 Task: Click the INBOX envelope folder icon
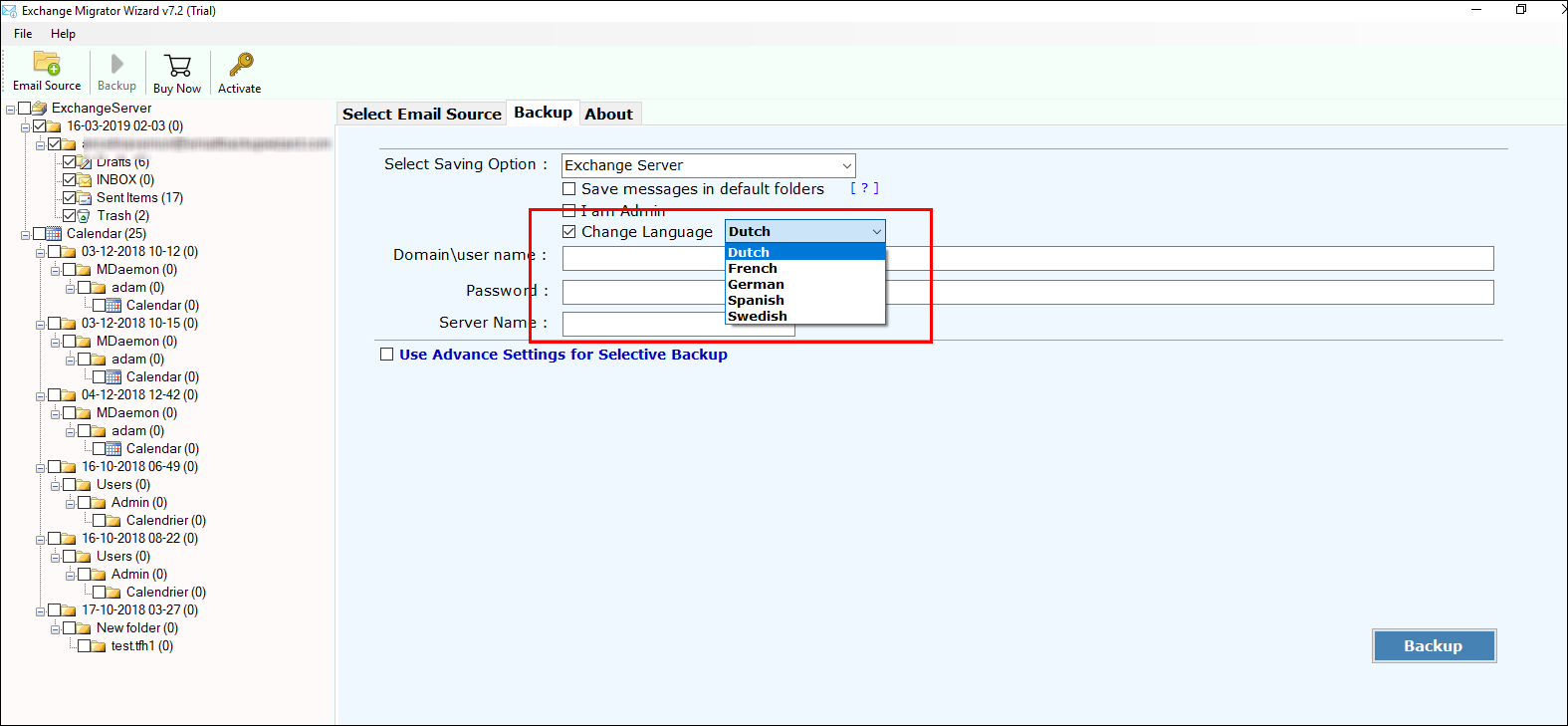85,180
